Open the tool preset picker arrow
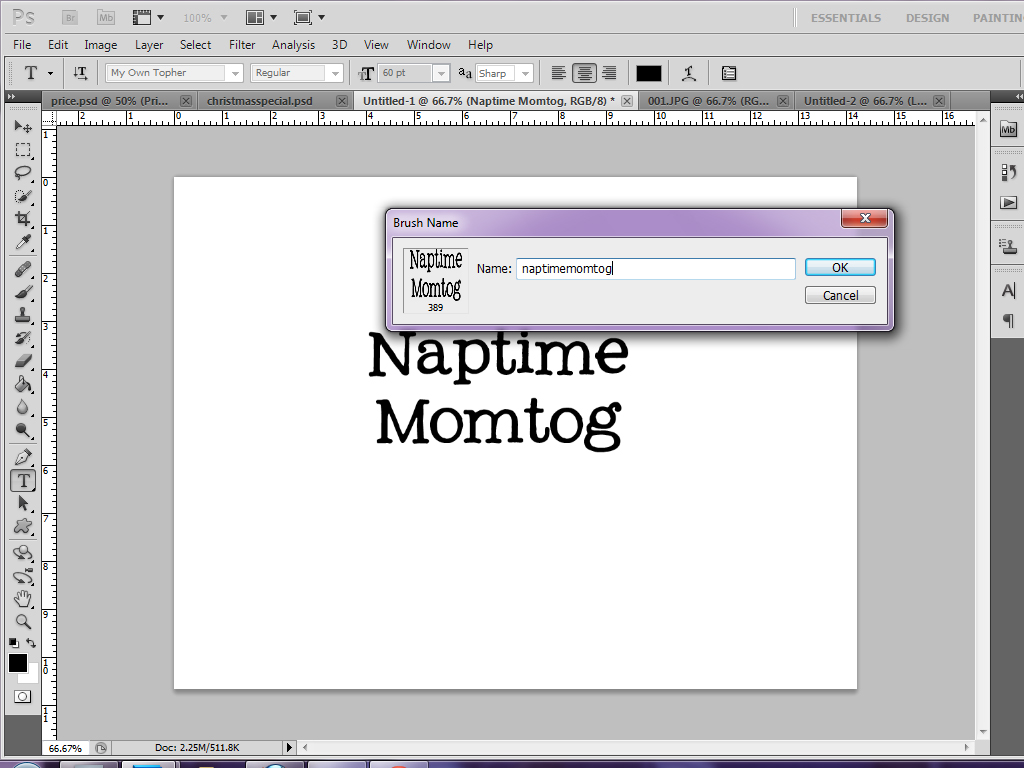1024x768 pixels. [50, 73]
